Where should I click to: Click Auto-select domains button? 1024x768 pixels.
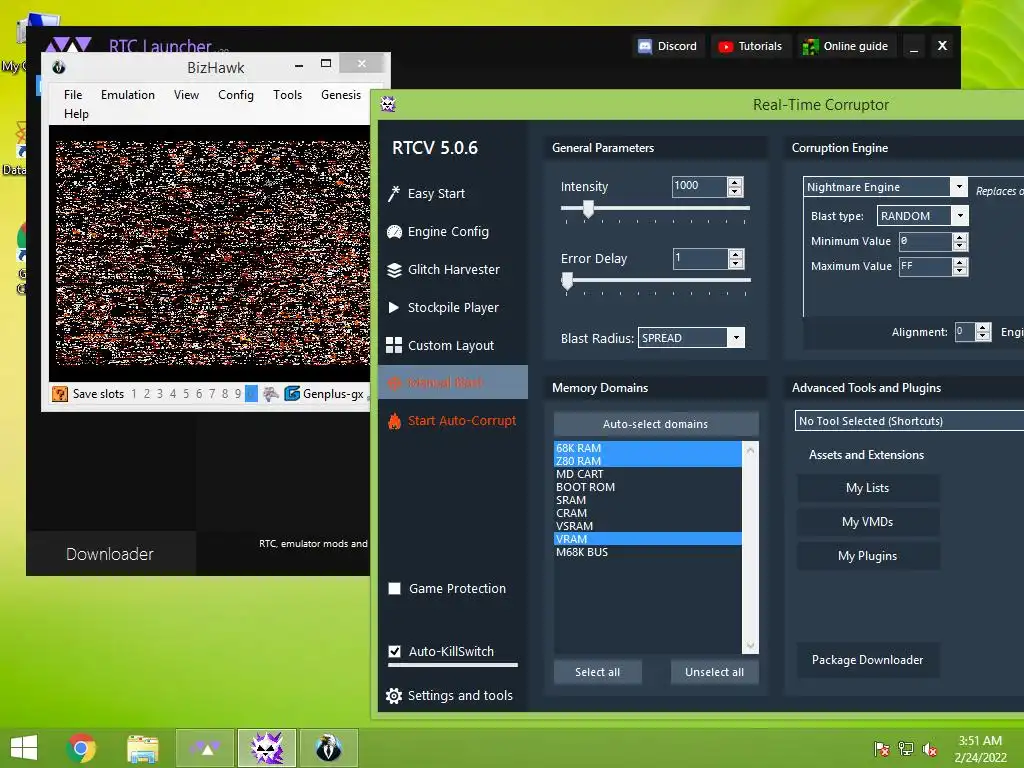click(x=656, y=424)
